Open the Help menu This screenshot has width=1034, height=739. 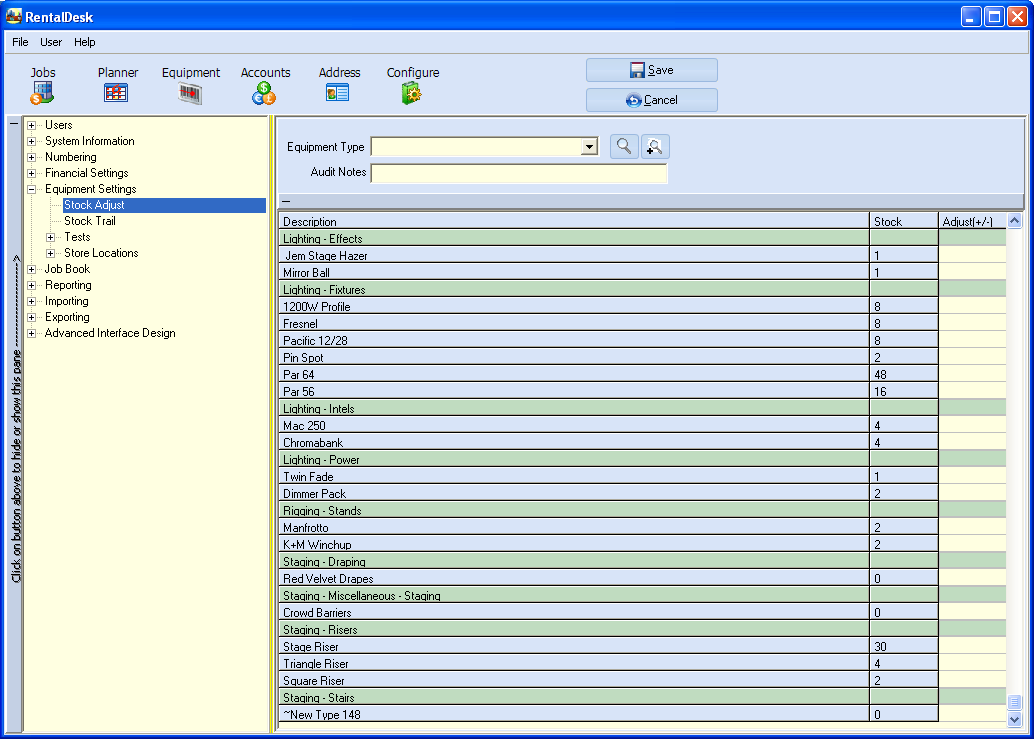coord(85,42)
